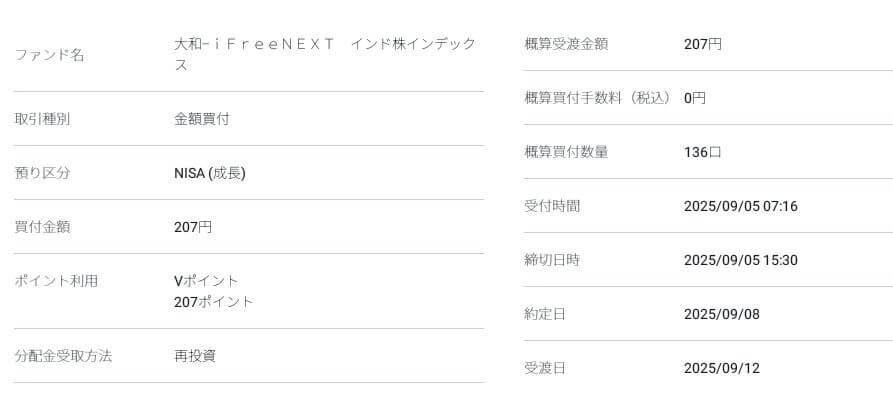Click the 受付時間 value 2025/09/05 07:16
Image resolution: width=893 pixels, height=394 pixels.
pos(740,206)
